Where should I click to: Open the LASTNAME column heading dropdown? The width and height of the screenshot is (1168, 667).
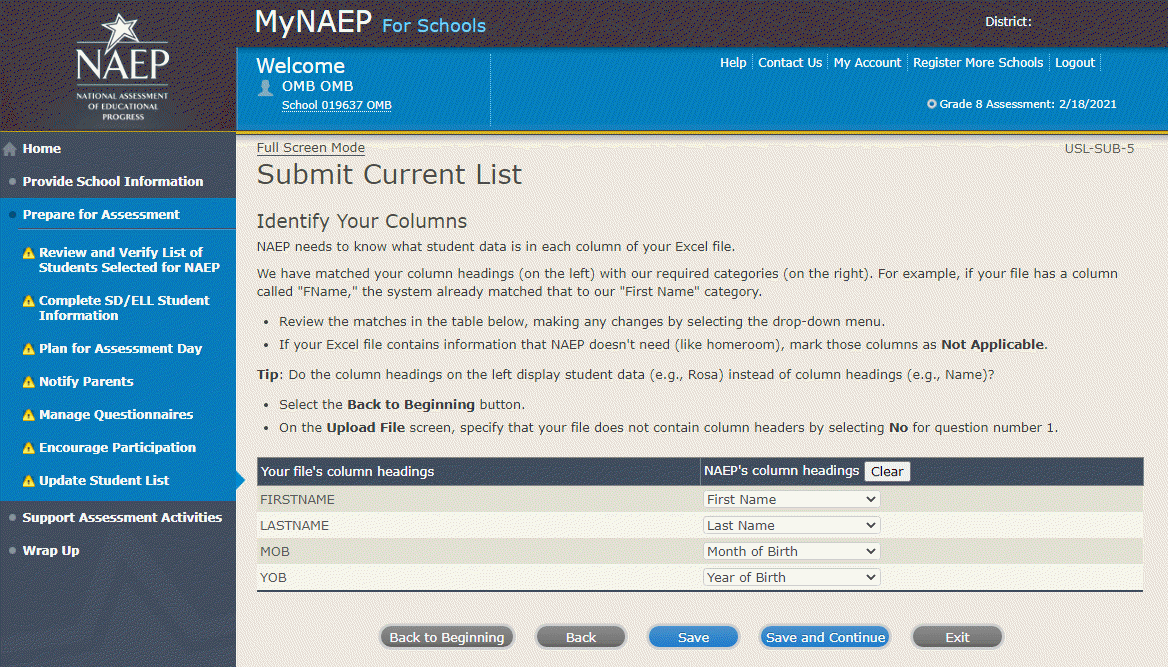[791, 525]
